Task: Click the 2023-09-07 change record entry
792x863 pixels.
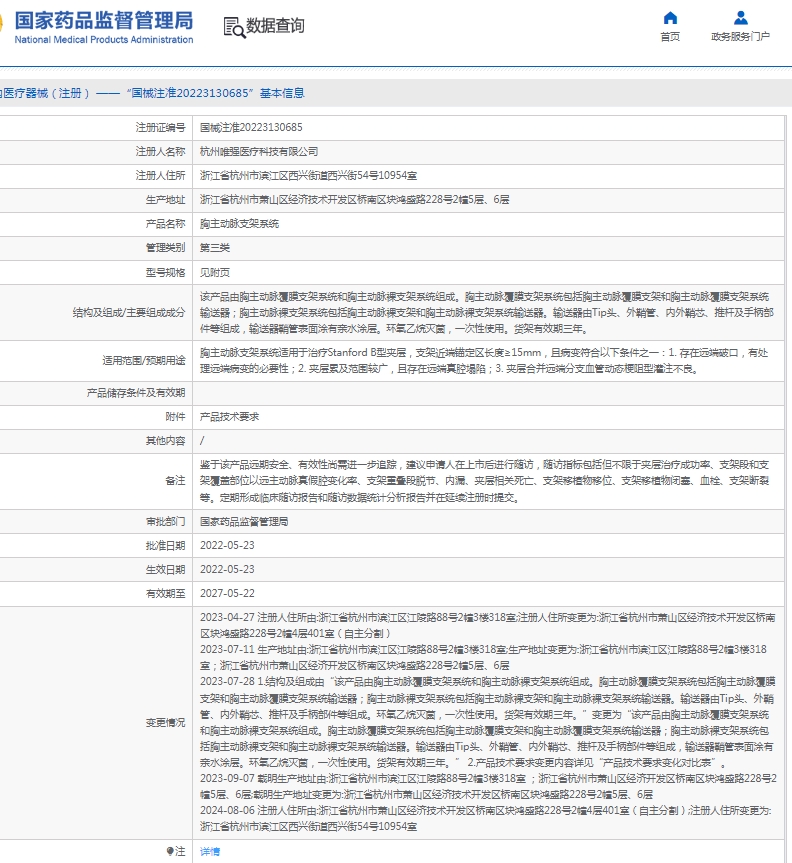Action: (488, 786)
